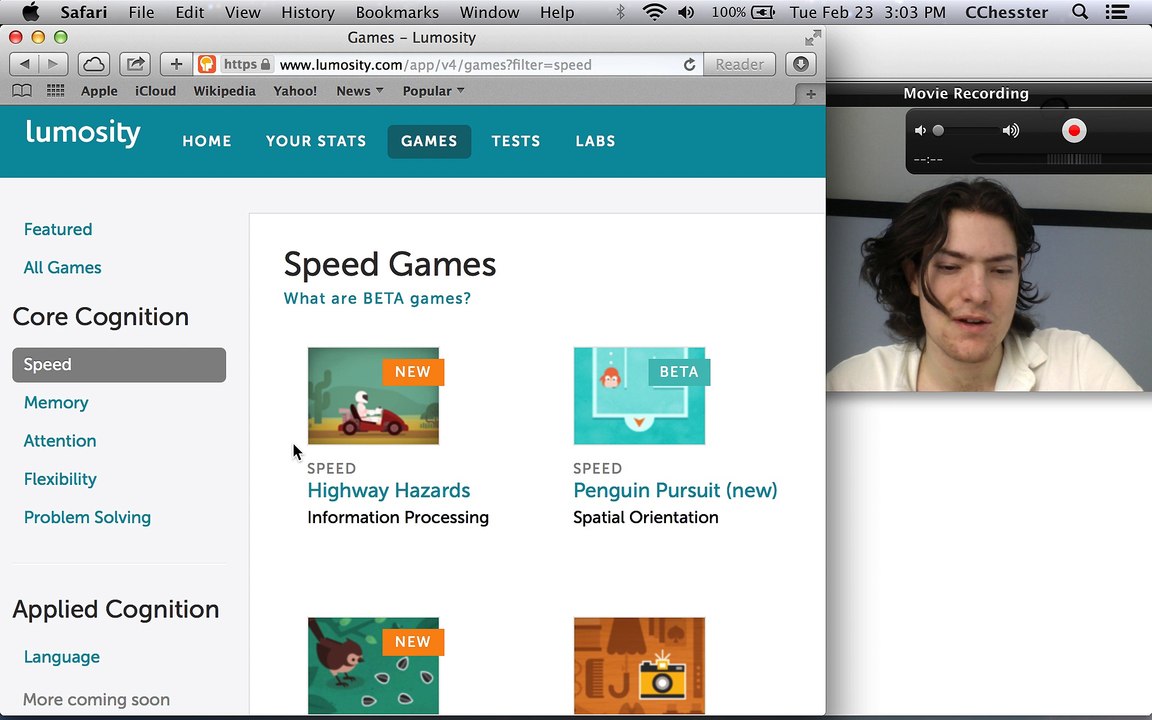Adjust the Movie Recording volume slider knob
Viewport: 1152px width, 720px height.
coord(938,131)
